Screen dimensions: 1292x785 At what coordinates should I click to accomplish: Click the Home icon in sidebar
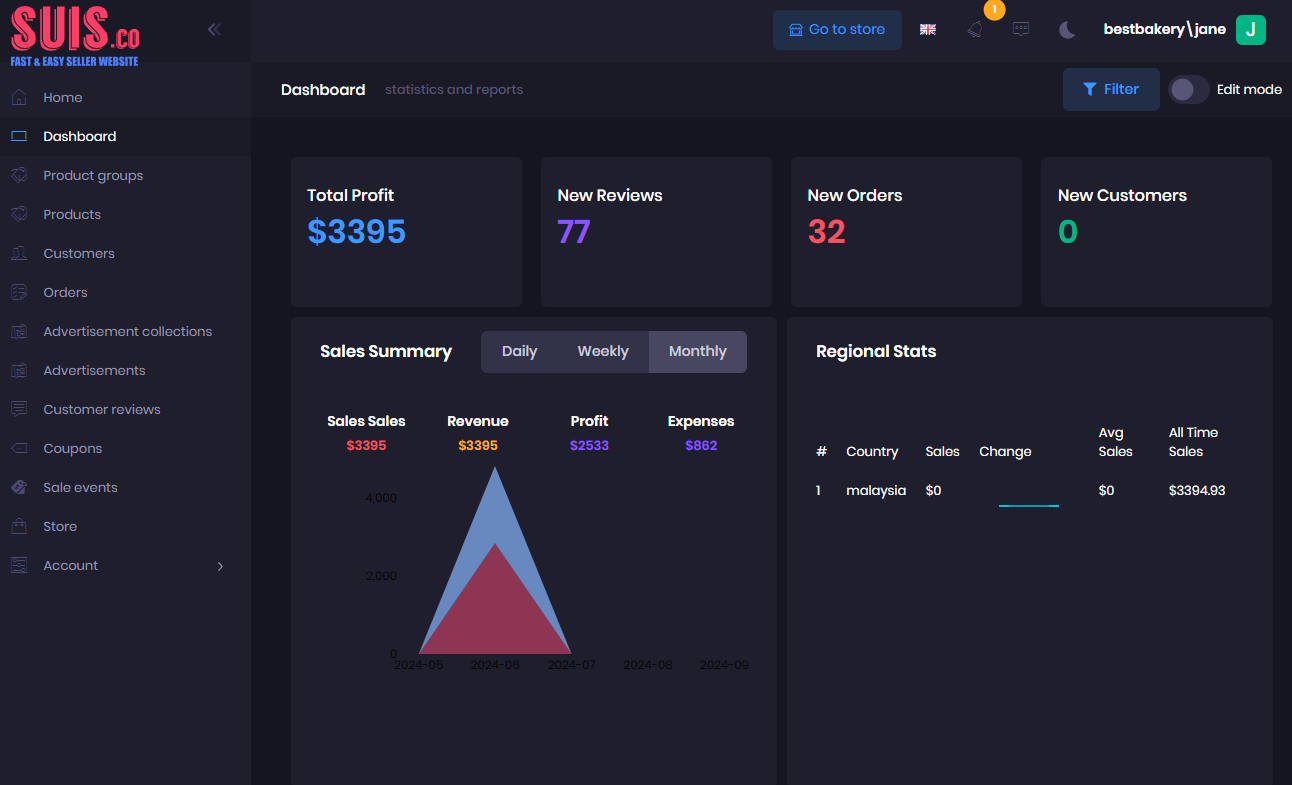tap(19, 97)
